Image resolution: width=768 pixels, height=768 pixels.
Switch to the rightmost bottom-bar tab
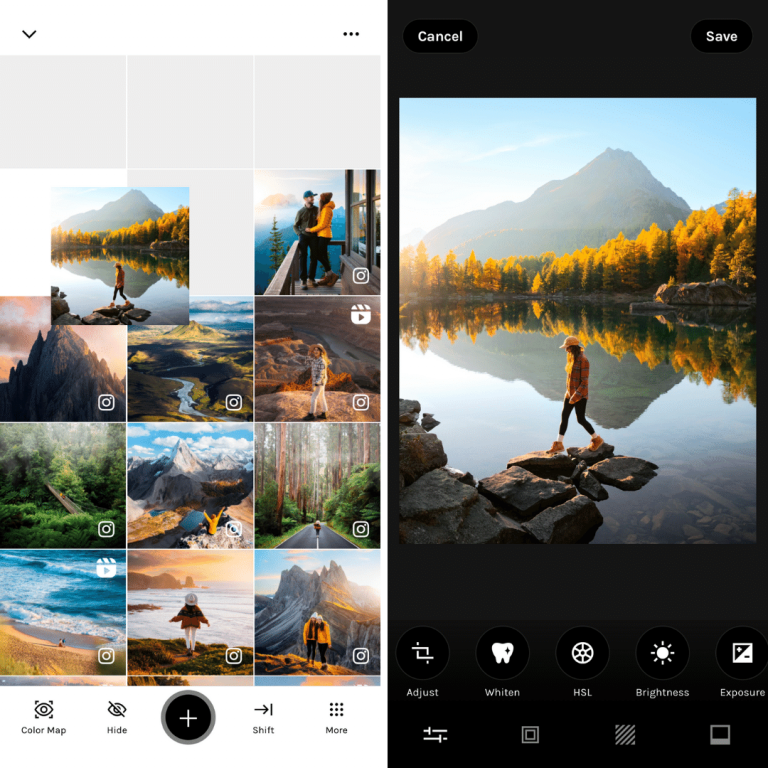click(x=720, y=735)
